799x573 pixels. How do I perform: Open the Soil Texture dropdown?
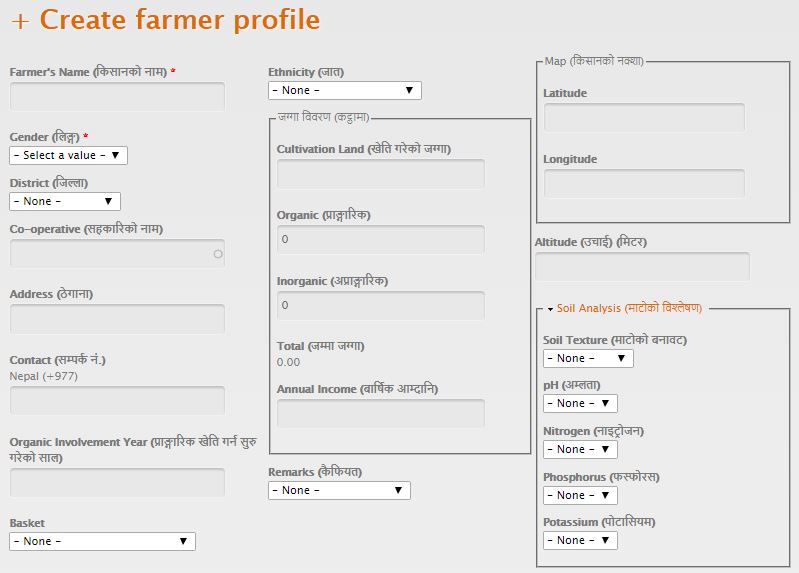[588, 358]
